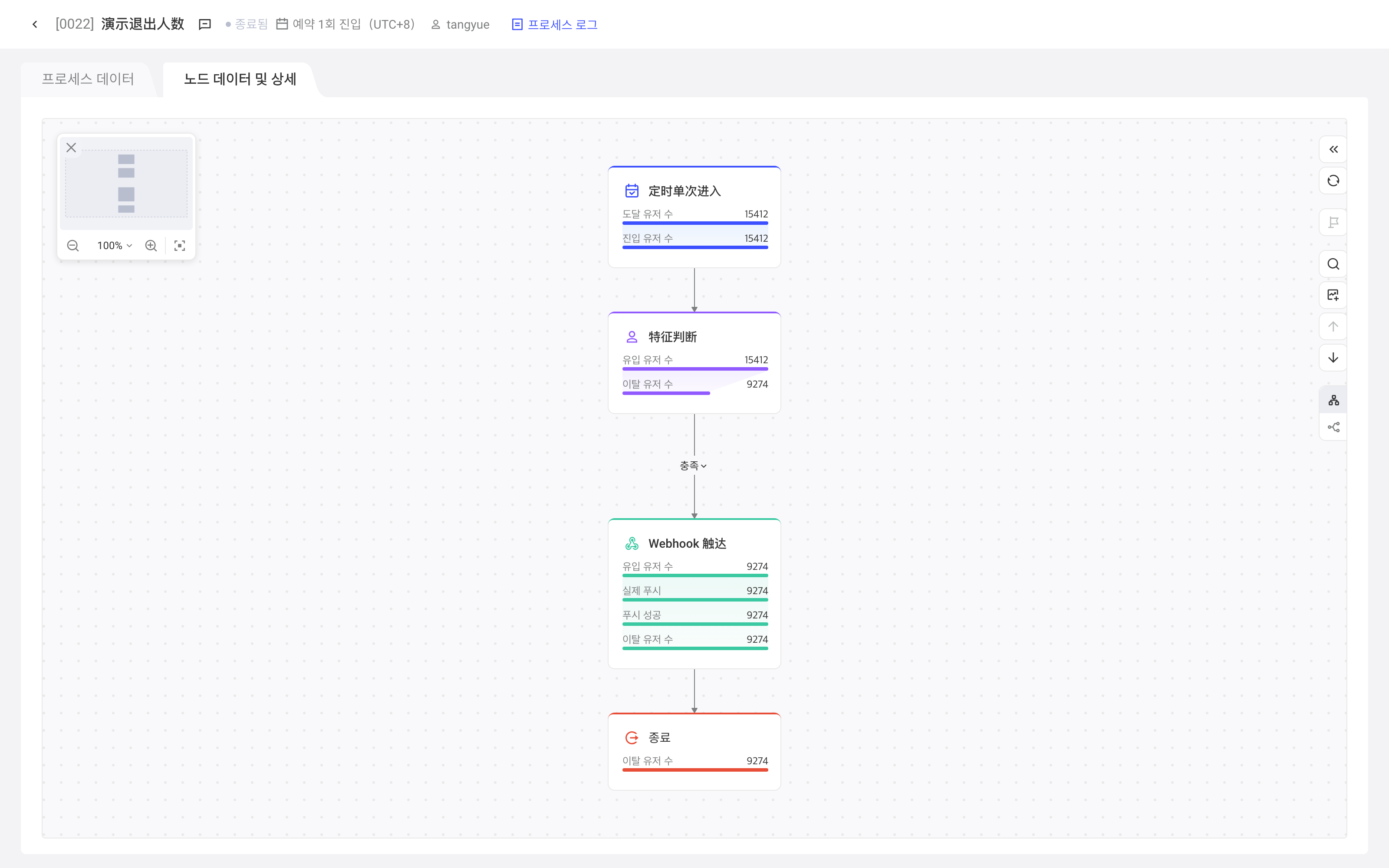Click the 실제 푸시 metric row

695,592
